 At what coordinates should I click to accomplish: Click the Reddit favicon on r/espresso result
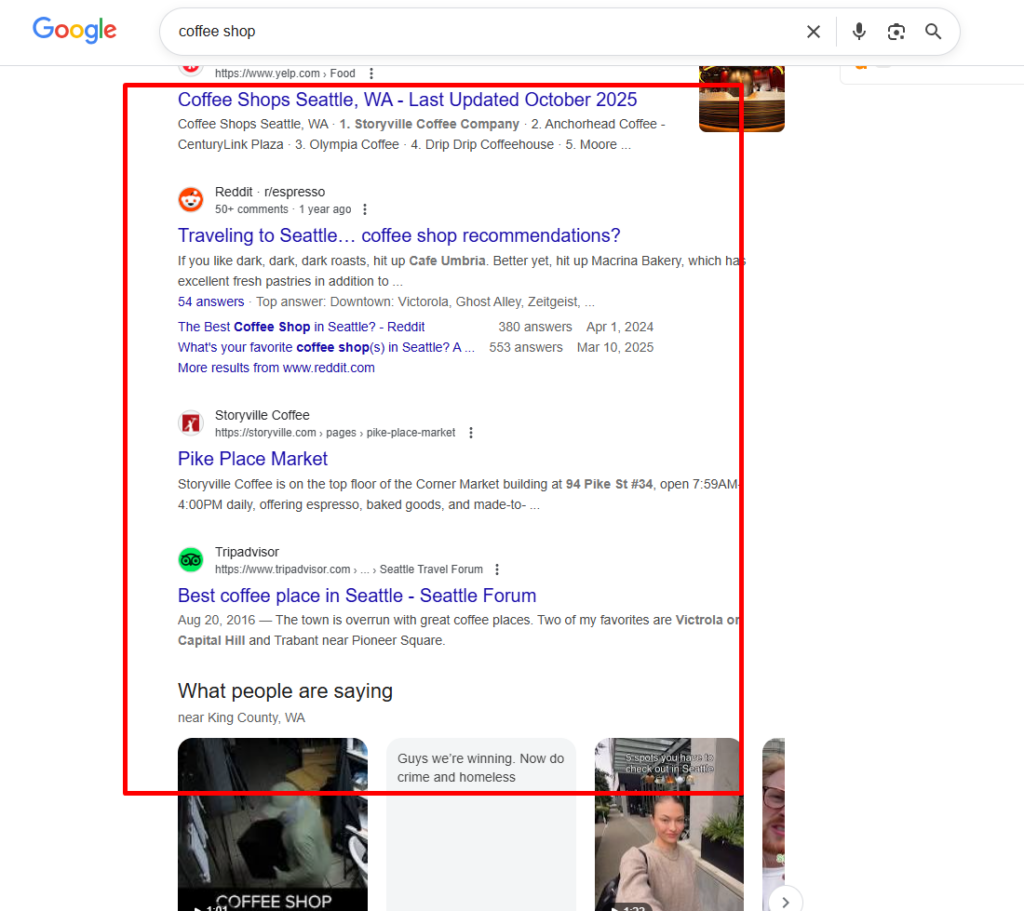(190, 199)
